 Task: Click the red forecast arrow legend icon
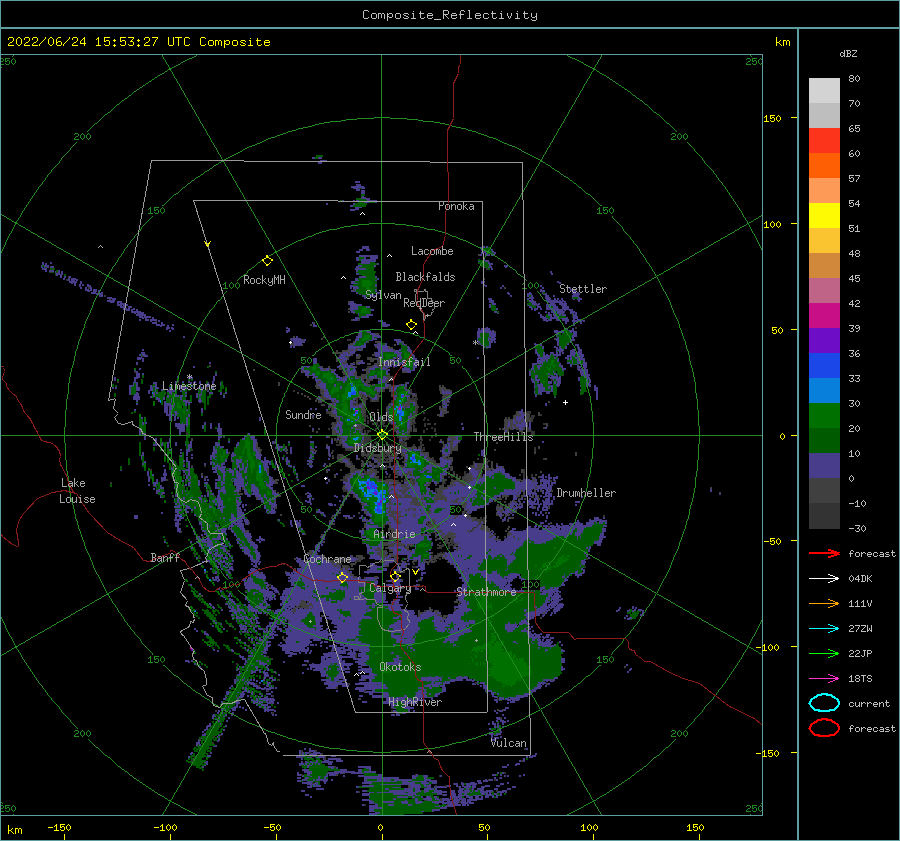824,553
